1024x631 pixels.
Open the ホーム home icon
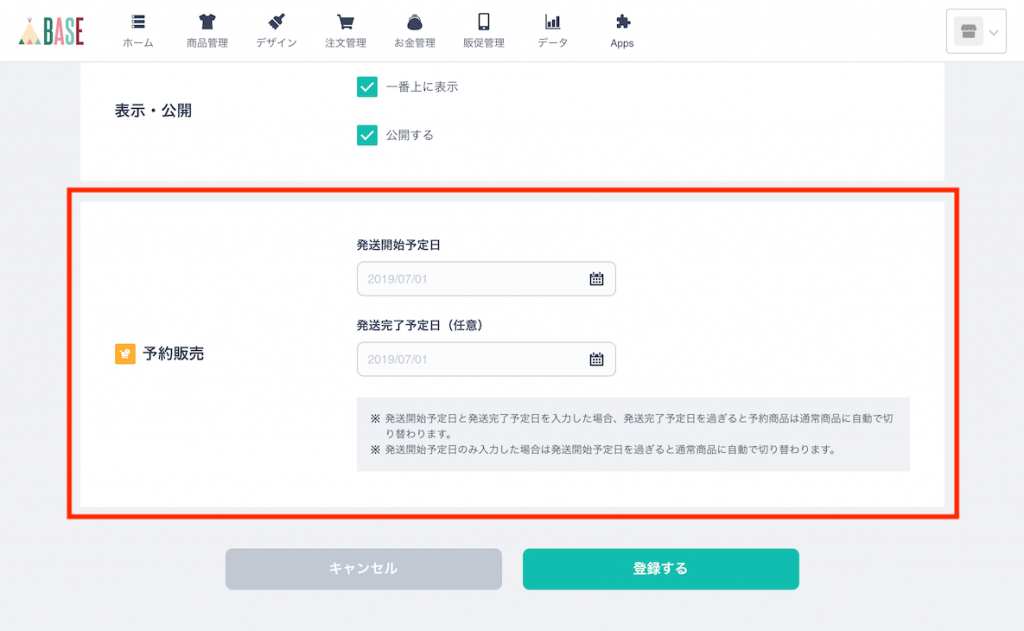point(138,22)
